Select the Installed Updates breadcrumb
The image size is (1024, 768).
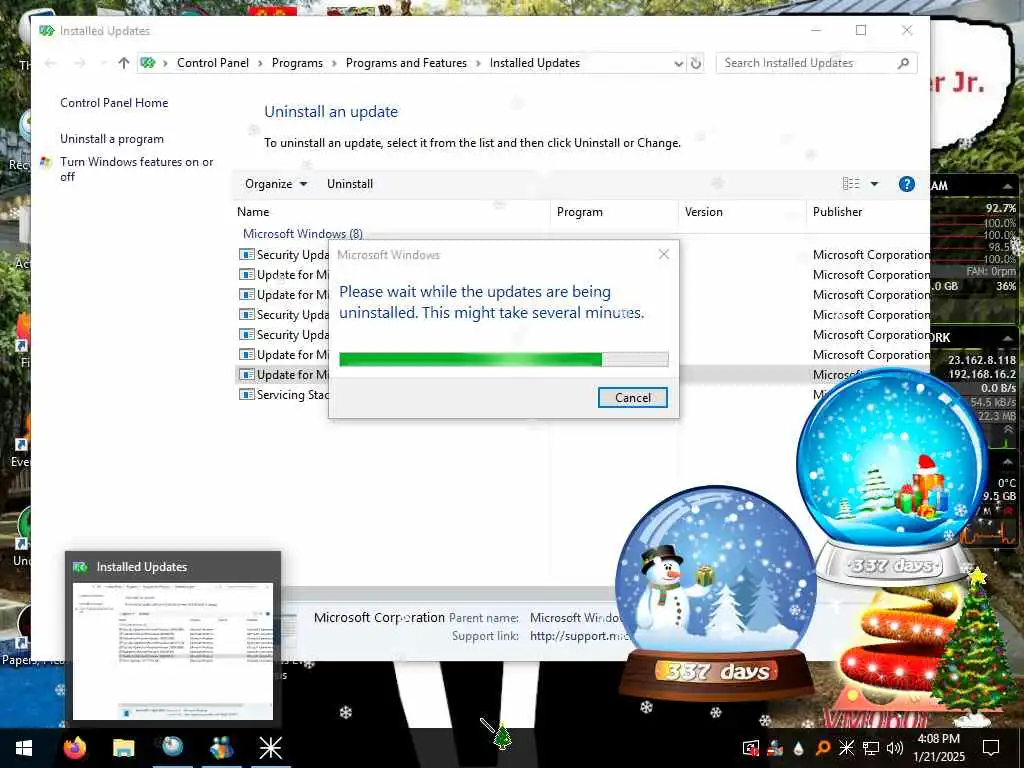tap(535, 63)
